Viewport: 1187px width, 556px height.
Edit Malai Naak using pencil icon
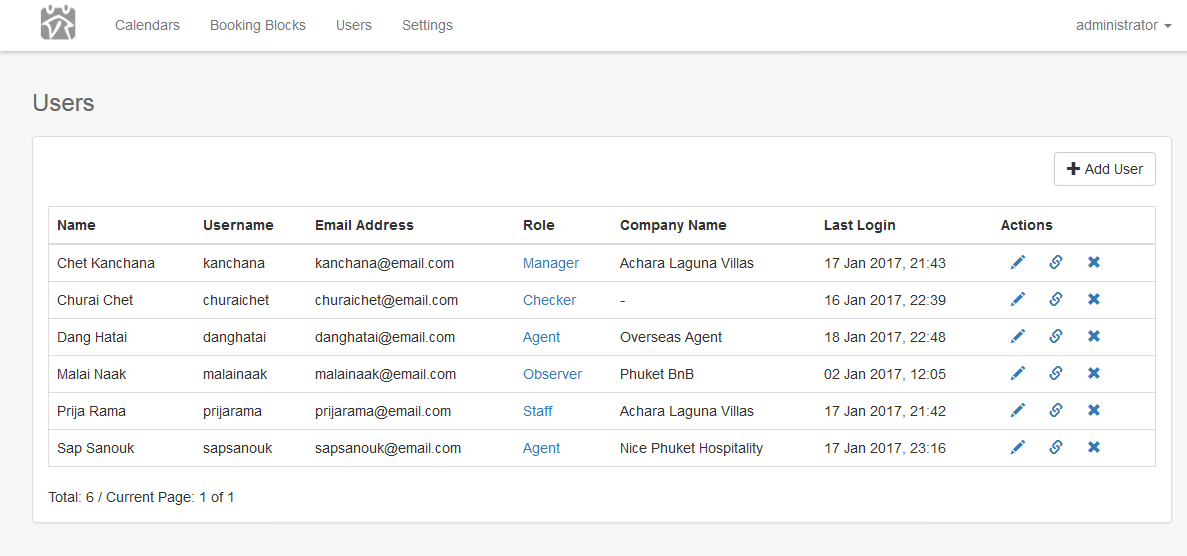click(x=1018, y=374)
